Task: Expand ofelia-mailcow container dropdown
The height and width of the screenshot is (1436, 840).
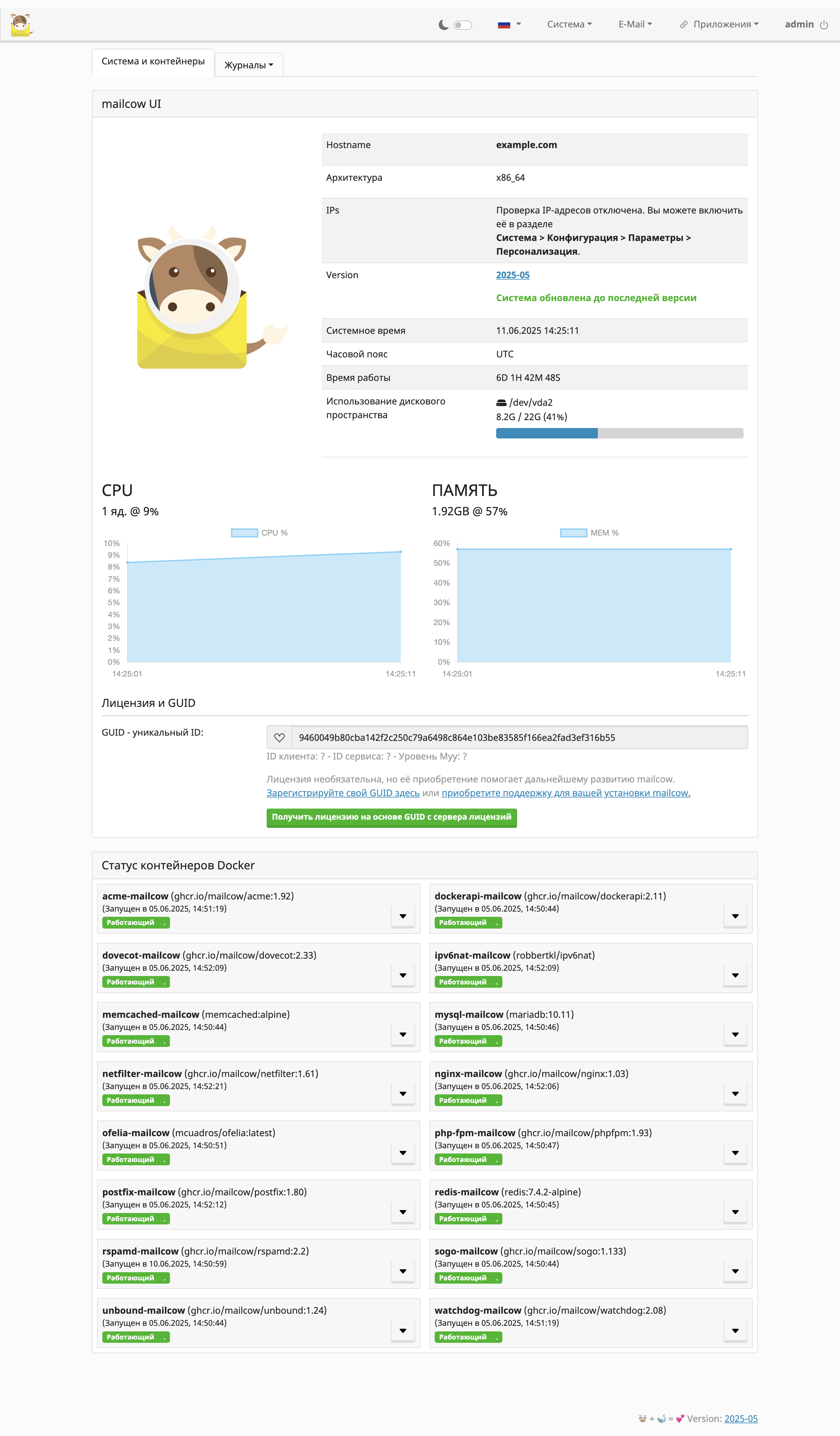Action: coord(403,1154)
